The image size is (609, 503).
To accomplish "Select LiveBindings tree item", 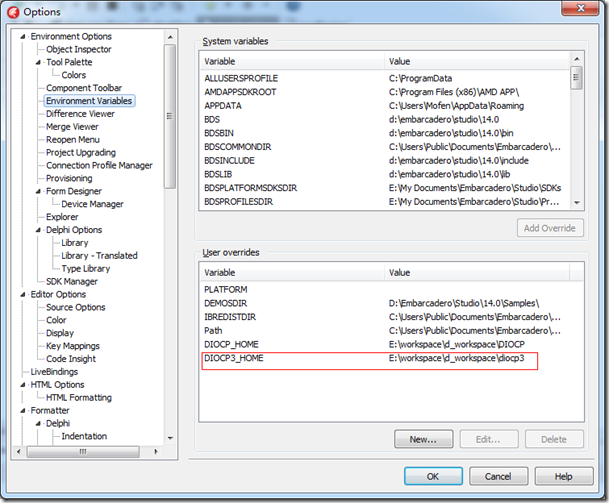I will [54, 372].
